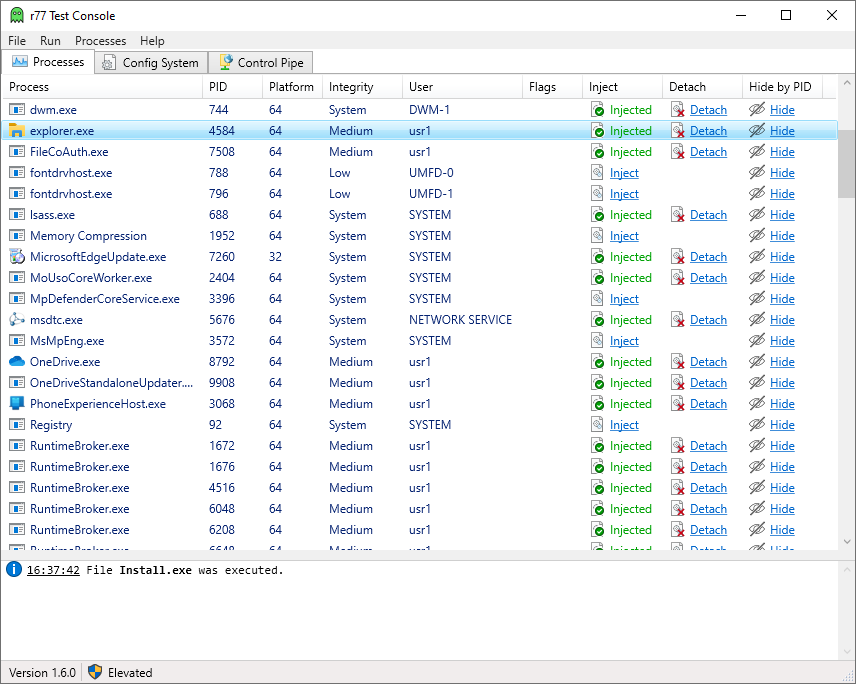The width and height of the screenshot is (856, 684).
Task: Open the Processes menu
Action: pos(100,41)
